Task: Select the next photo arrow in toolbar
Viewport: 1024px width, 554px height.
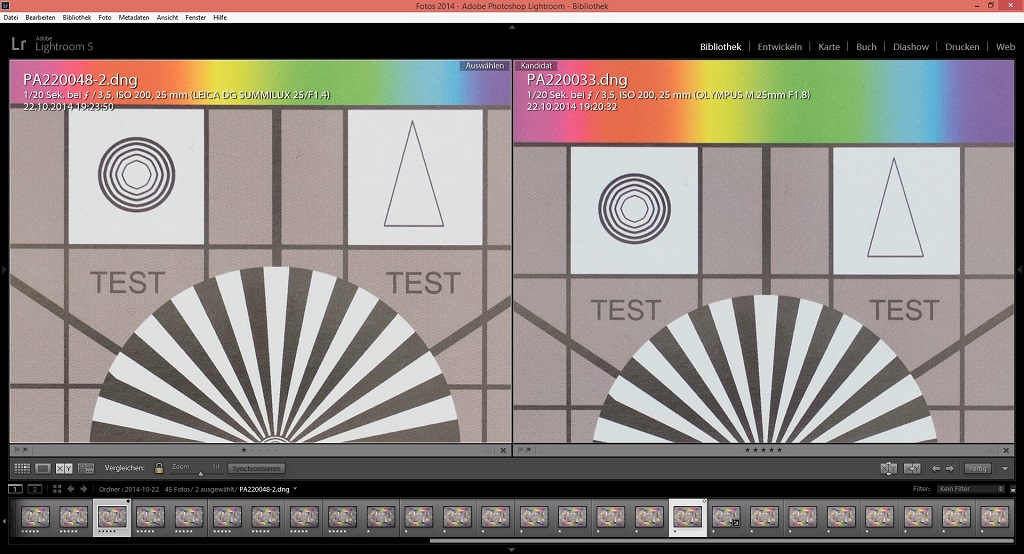Action: click(x=949, y=468)
